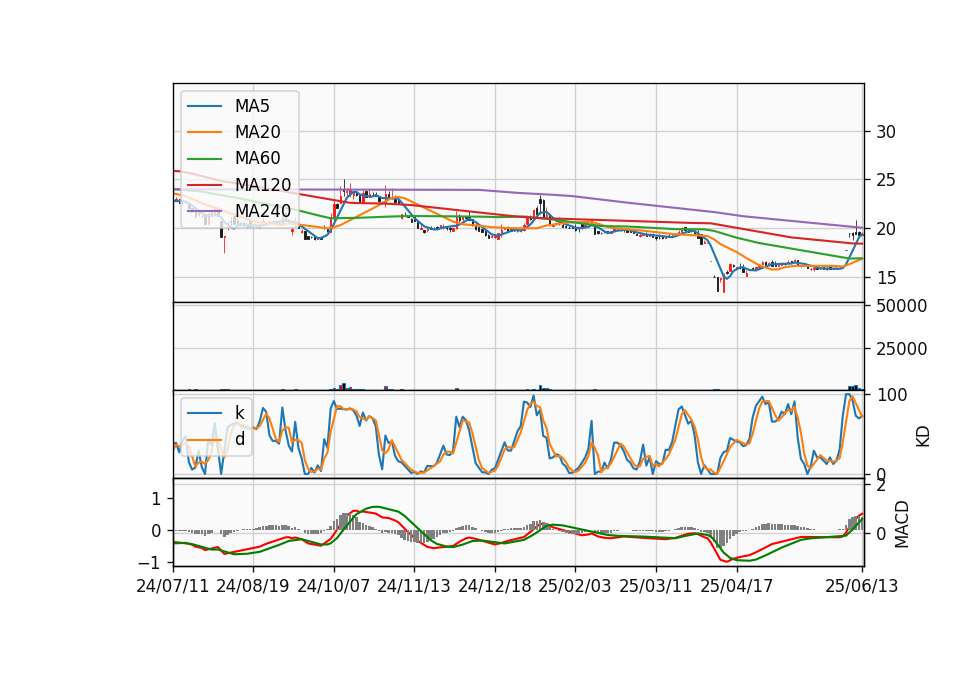Screen dimensions: 960x690
Task: Click the 24/07/11 date axis label
Action: coord(173,586)
